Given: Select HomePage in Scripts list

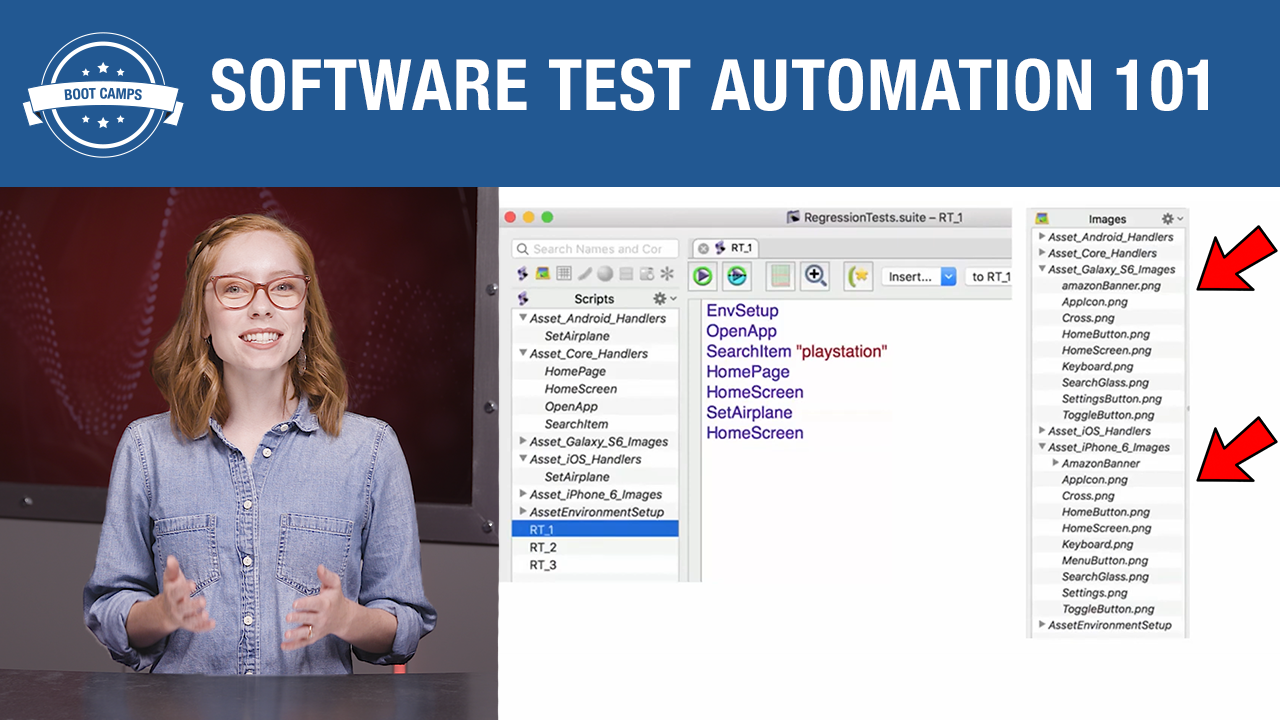Looking at the screenshot, I should tap(575, 371).
